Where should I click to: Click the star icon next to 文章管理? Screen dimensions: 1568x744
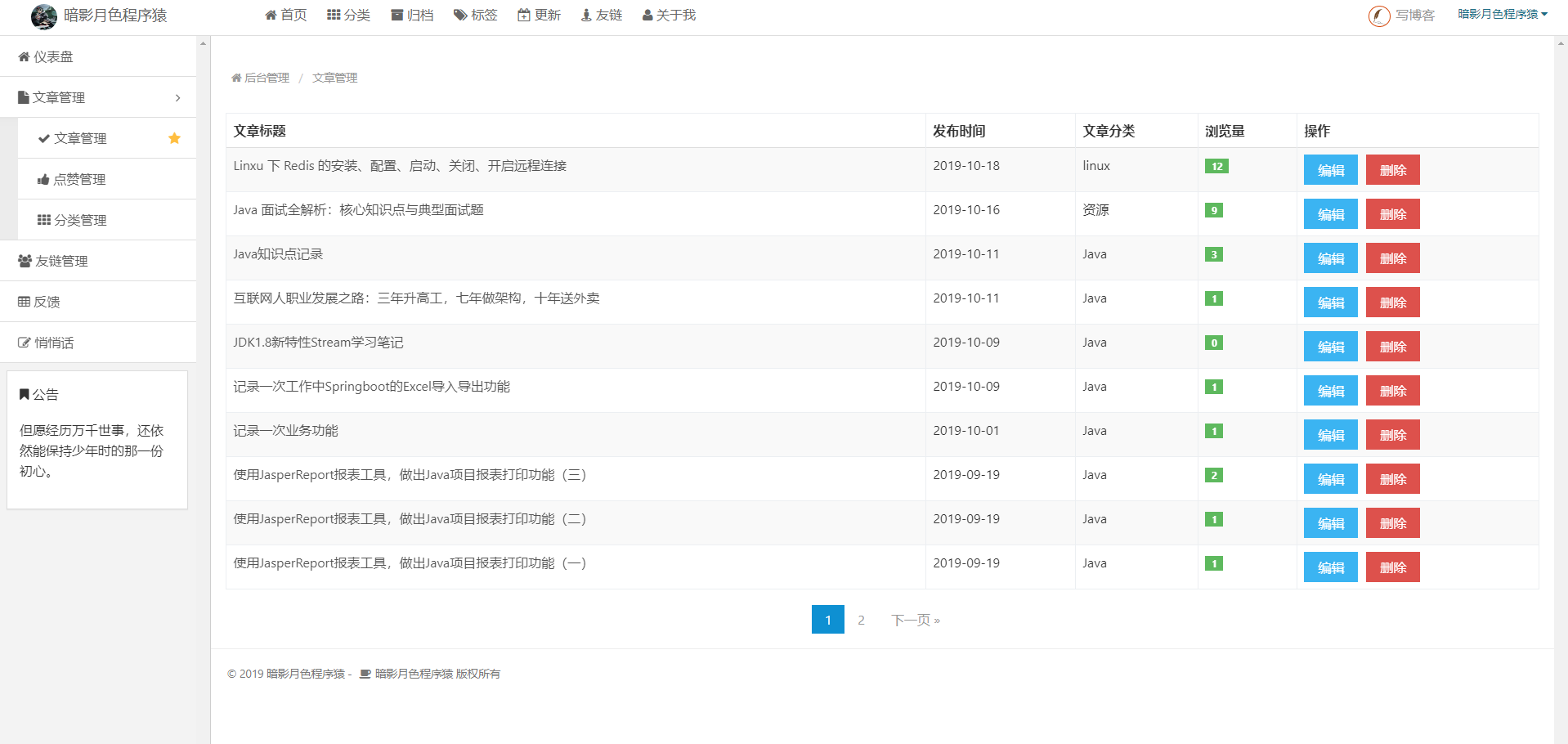coord(173,138)
